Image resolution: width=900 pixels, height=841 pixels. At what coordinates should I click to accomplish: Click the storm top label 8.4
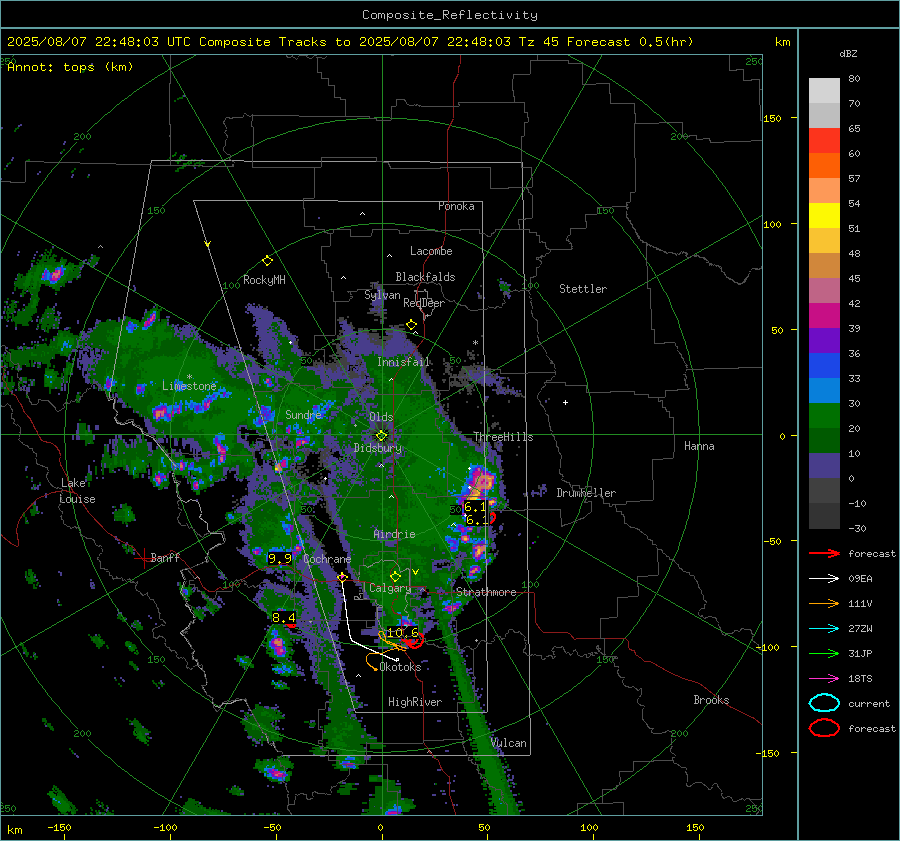(x=284, y=618)
